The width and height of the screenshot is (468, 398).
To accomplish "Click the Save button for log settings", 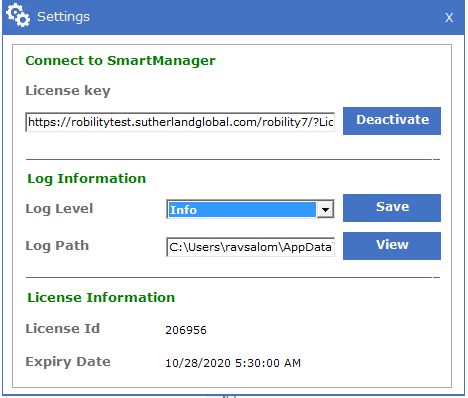I will [x=392, y=208].
